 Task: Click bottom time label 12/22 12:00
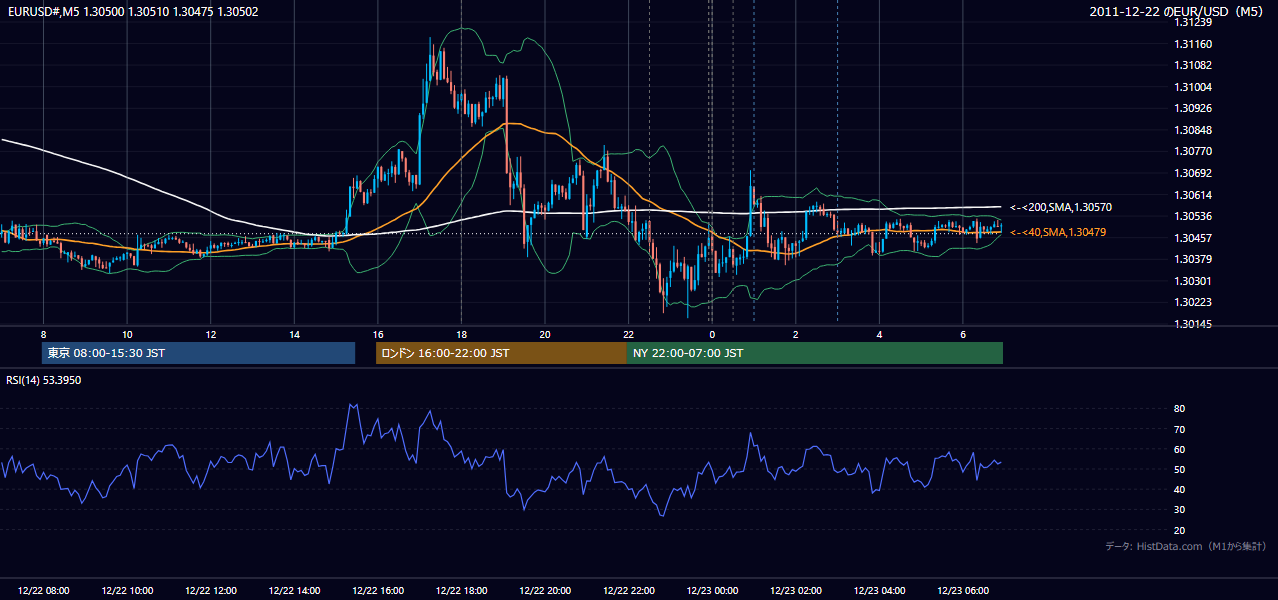tap(210, 591)
